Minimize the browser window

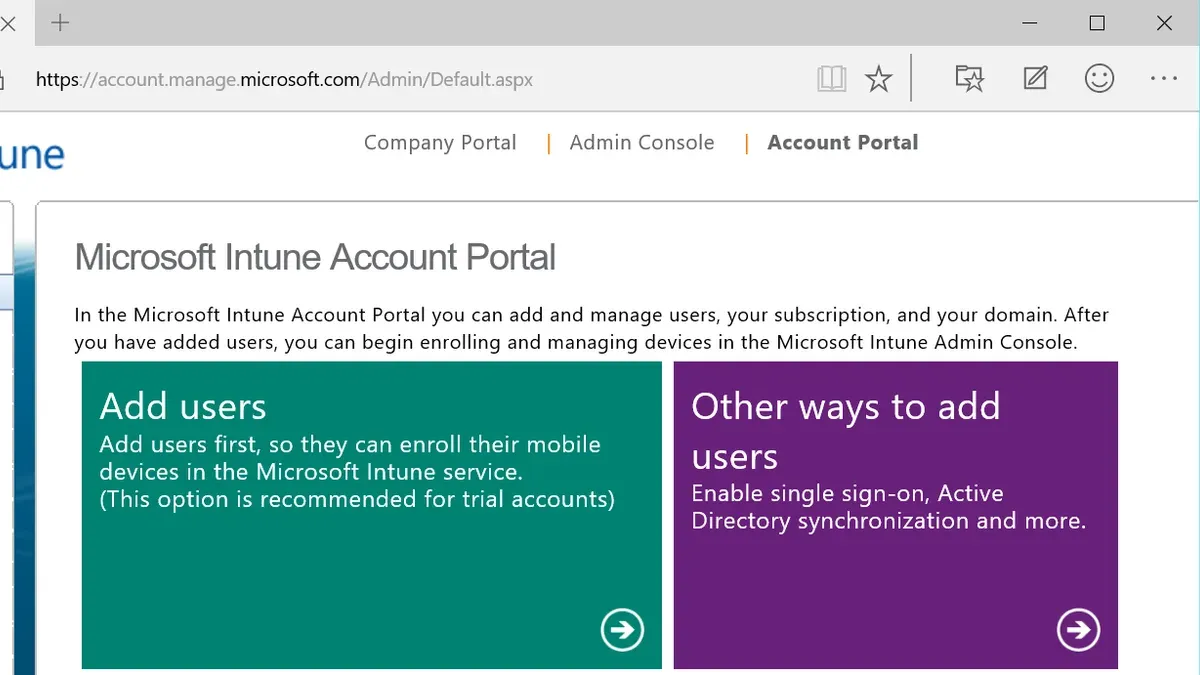click(1029, 23)
